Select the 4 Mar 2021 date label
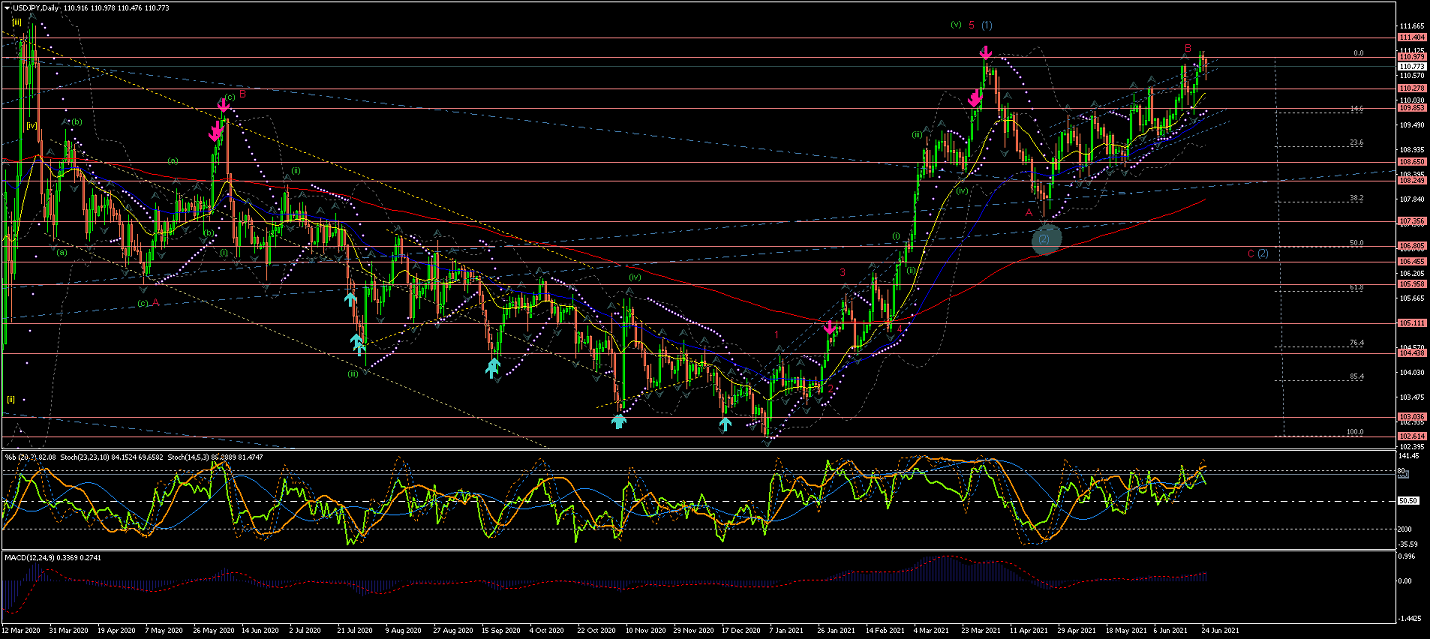Image resolution: width=1430 pixels, height=639 pixels. pos(931,631)
